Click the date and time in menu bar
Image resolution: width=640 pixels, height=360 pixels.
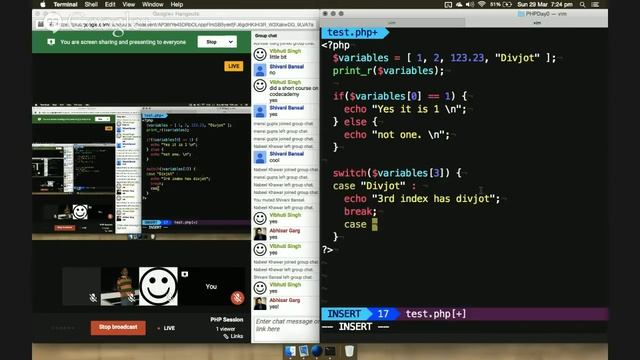coord(545,4)
